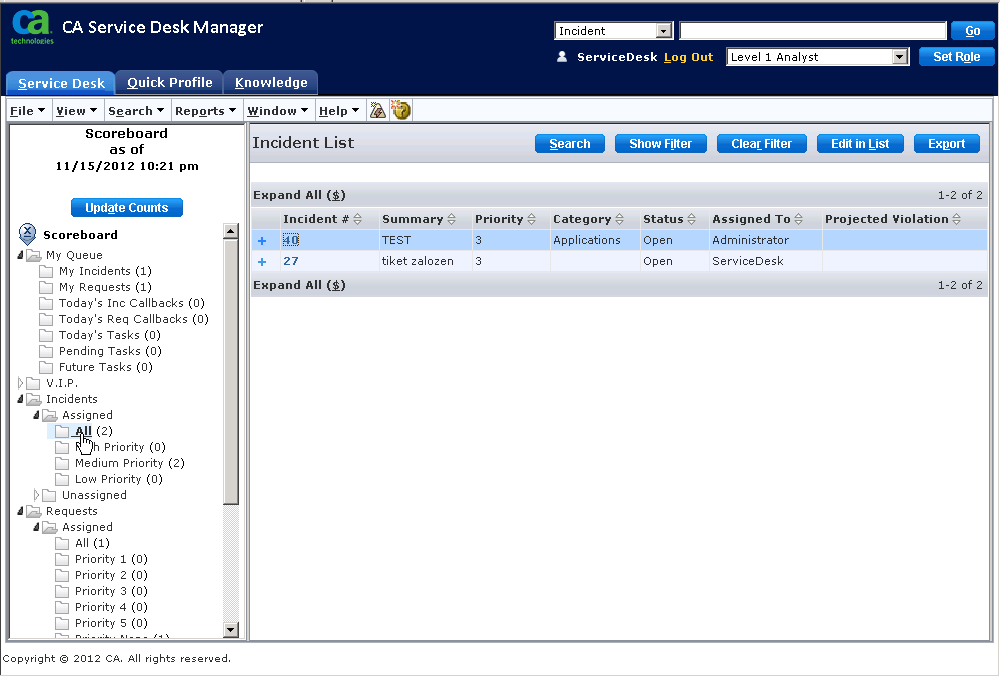The width and height of the screenshot is (1000, 677).
Task: Collapse the Incidents tree node
Action: [x=20, y=399]
